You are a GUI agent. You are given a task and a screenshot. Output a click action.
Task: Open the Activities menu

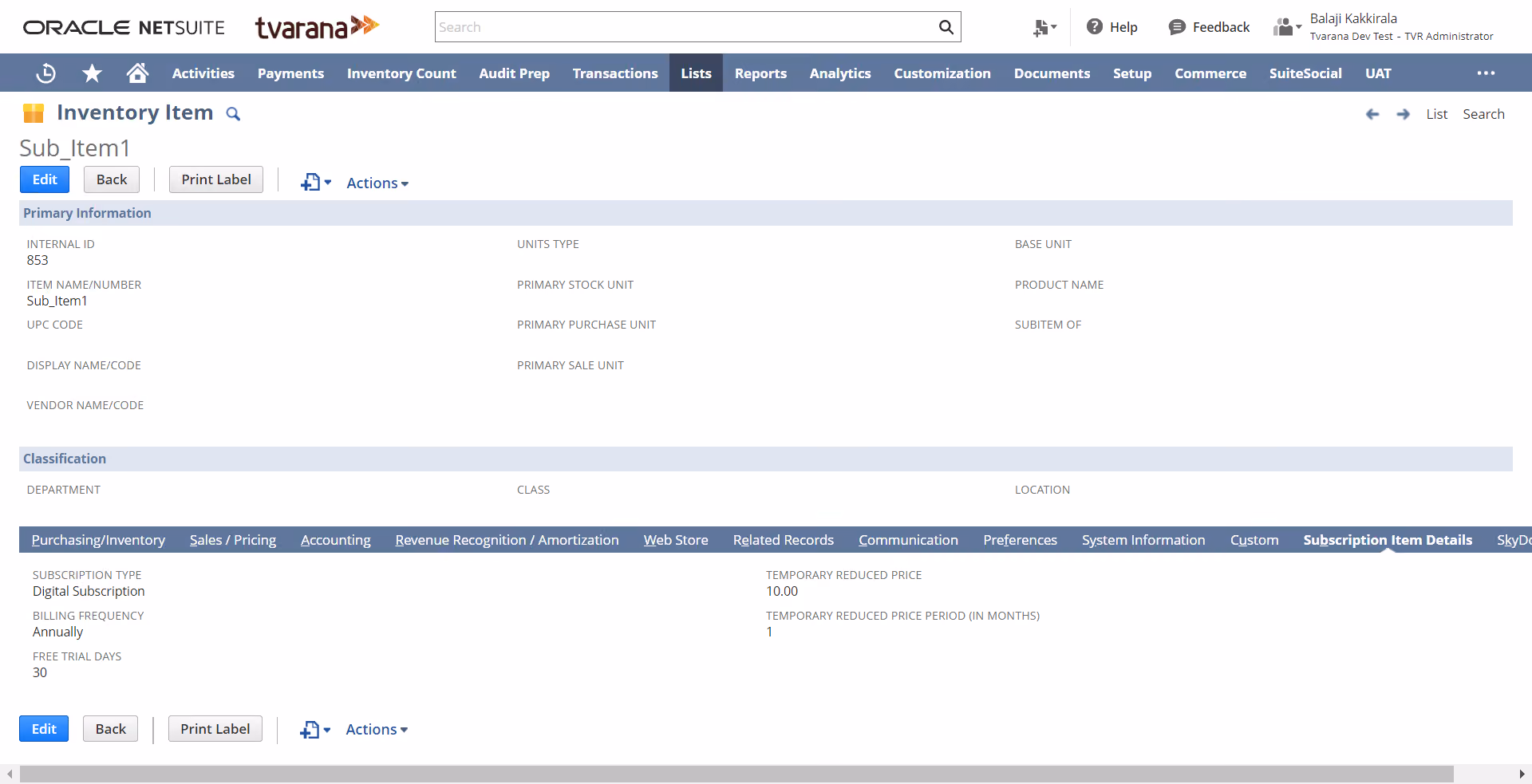203,73
